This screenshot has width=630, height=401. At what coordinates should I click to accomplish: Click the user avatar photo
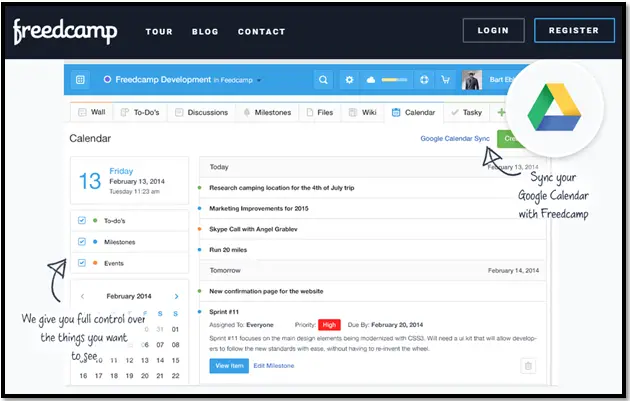[x=472, y=80]
